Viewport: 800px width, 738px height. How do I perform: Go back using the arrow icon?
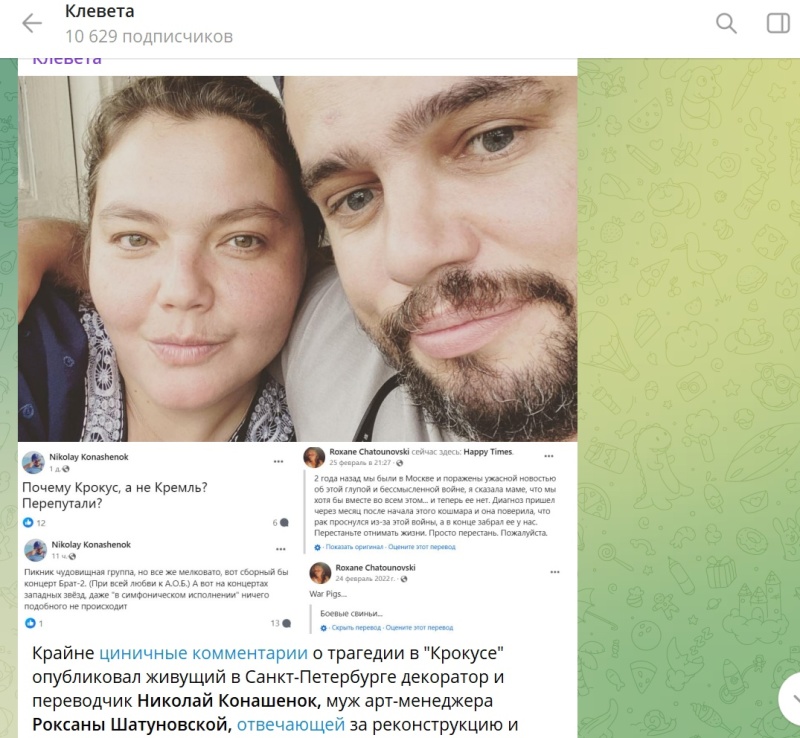[x=32, y=23]
